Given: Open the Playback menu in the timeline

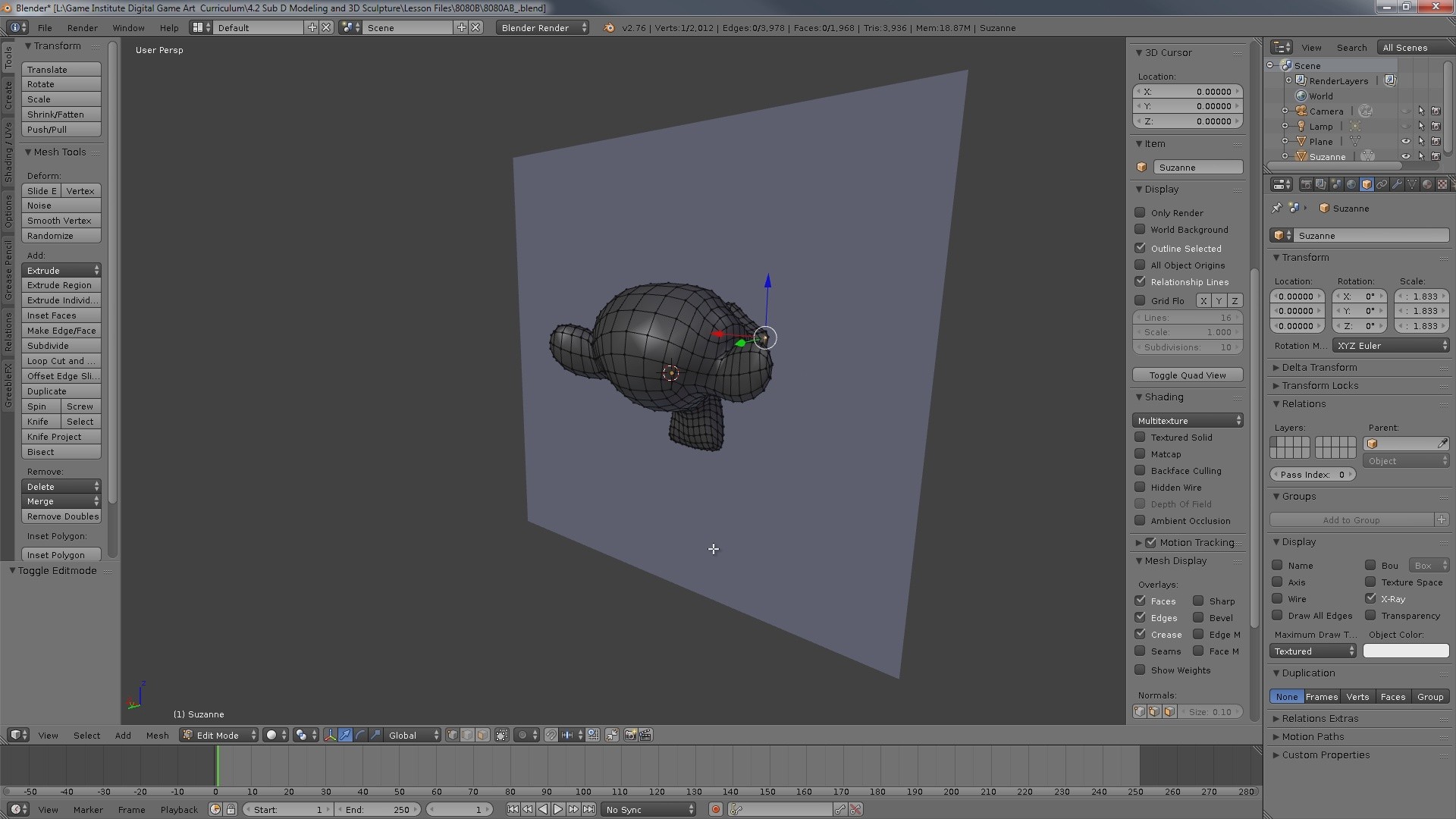Looking at the screenshot, I should (x=179, y=810).
